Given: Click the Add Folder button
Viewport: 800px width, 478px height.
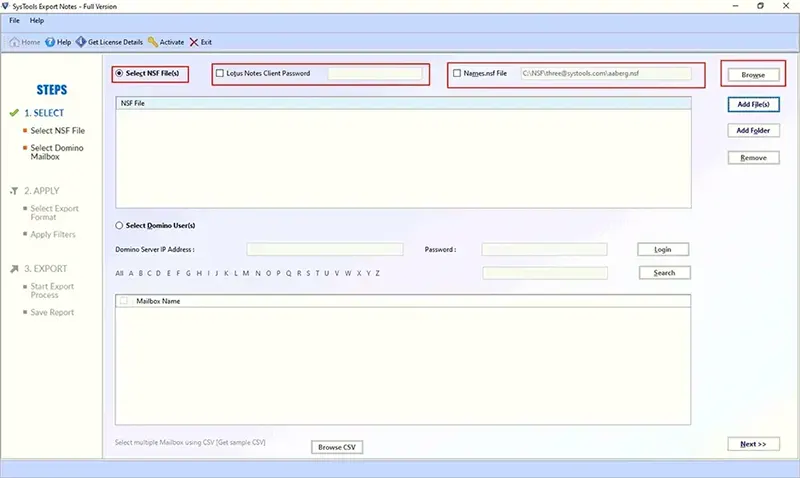Looking at the screenshot, I should click(x=753, y=130).
